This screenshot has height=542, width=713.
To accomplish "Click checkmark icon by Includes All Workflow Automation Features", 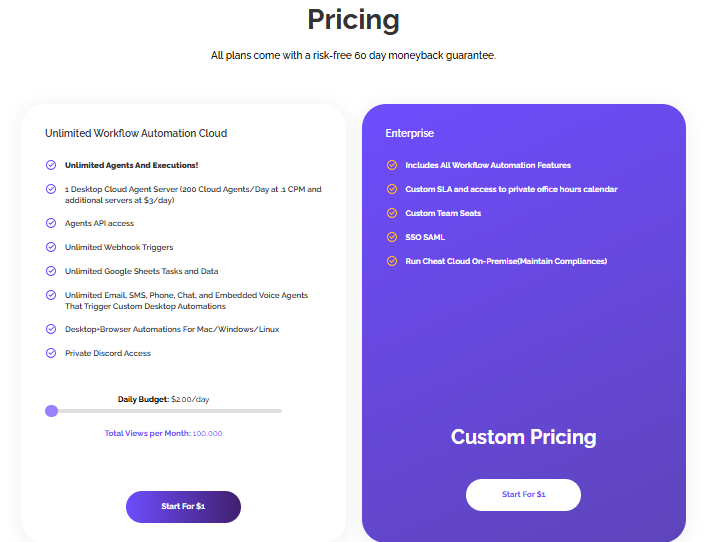I will click(x=392, y=165).
